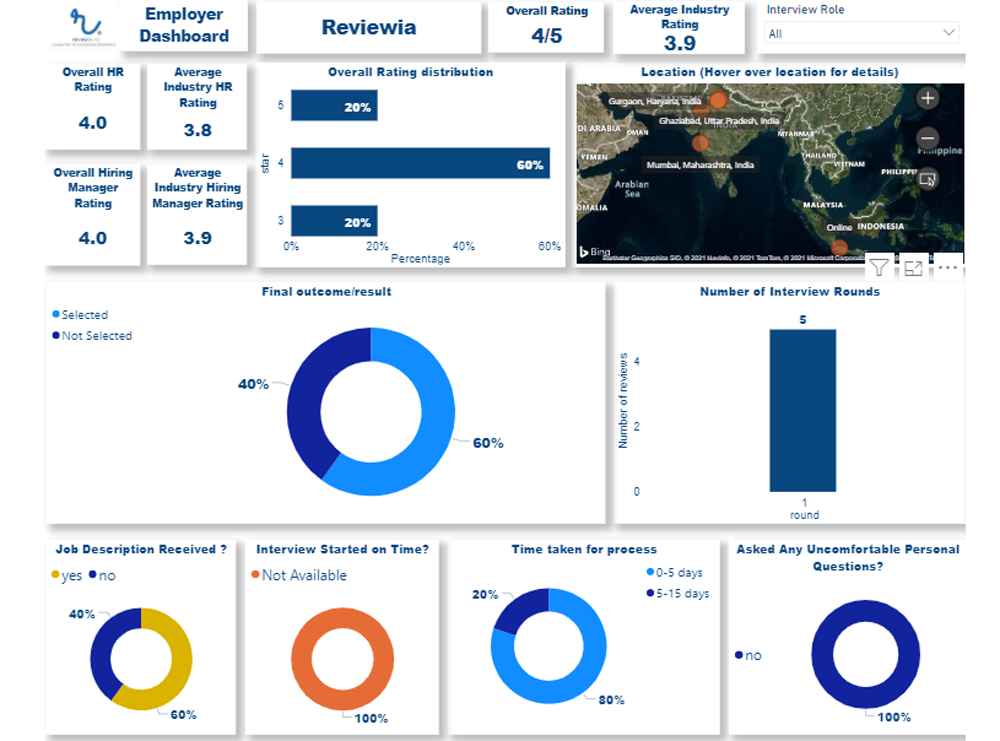Select the 5 star rating bar

click(334, 106)
